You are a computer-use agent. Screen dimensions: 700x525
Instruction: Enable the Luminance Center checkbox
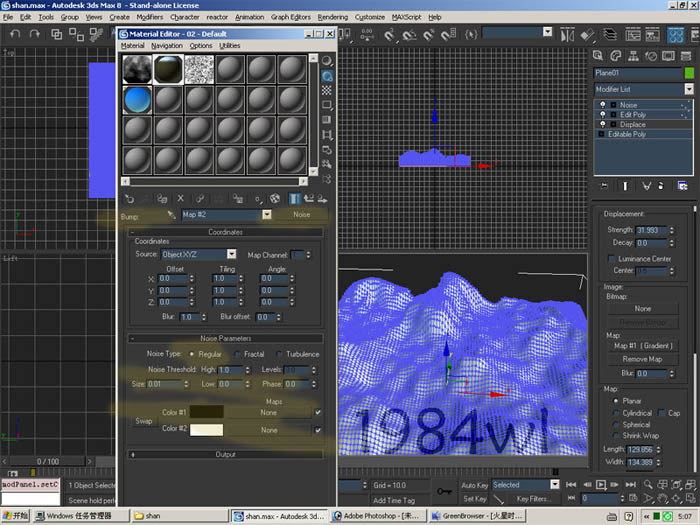tap(611, 259)
